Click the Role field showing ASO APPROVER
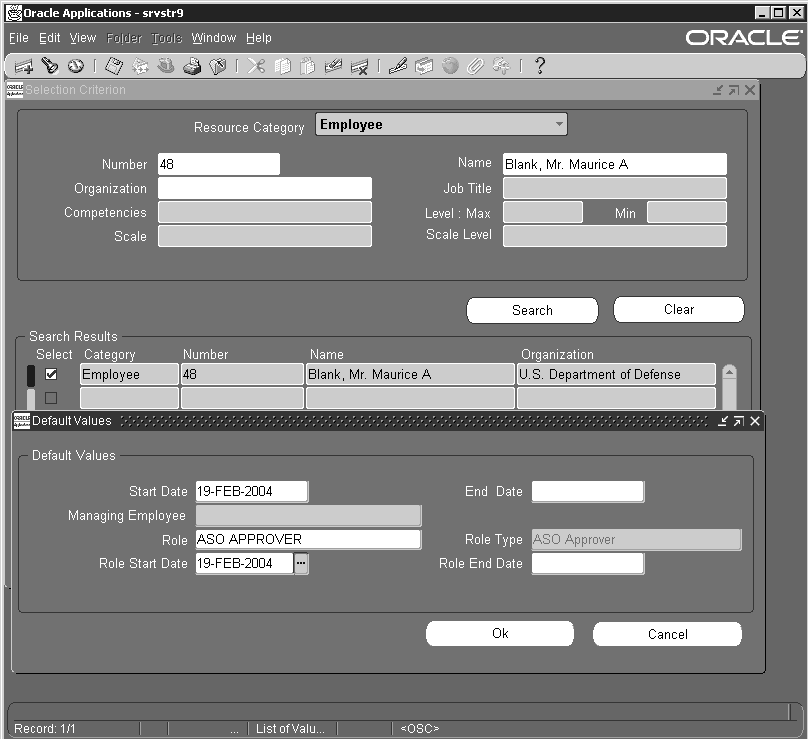The width and height of the screenshot is (808, 739). point(308,539)
